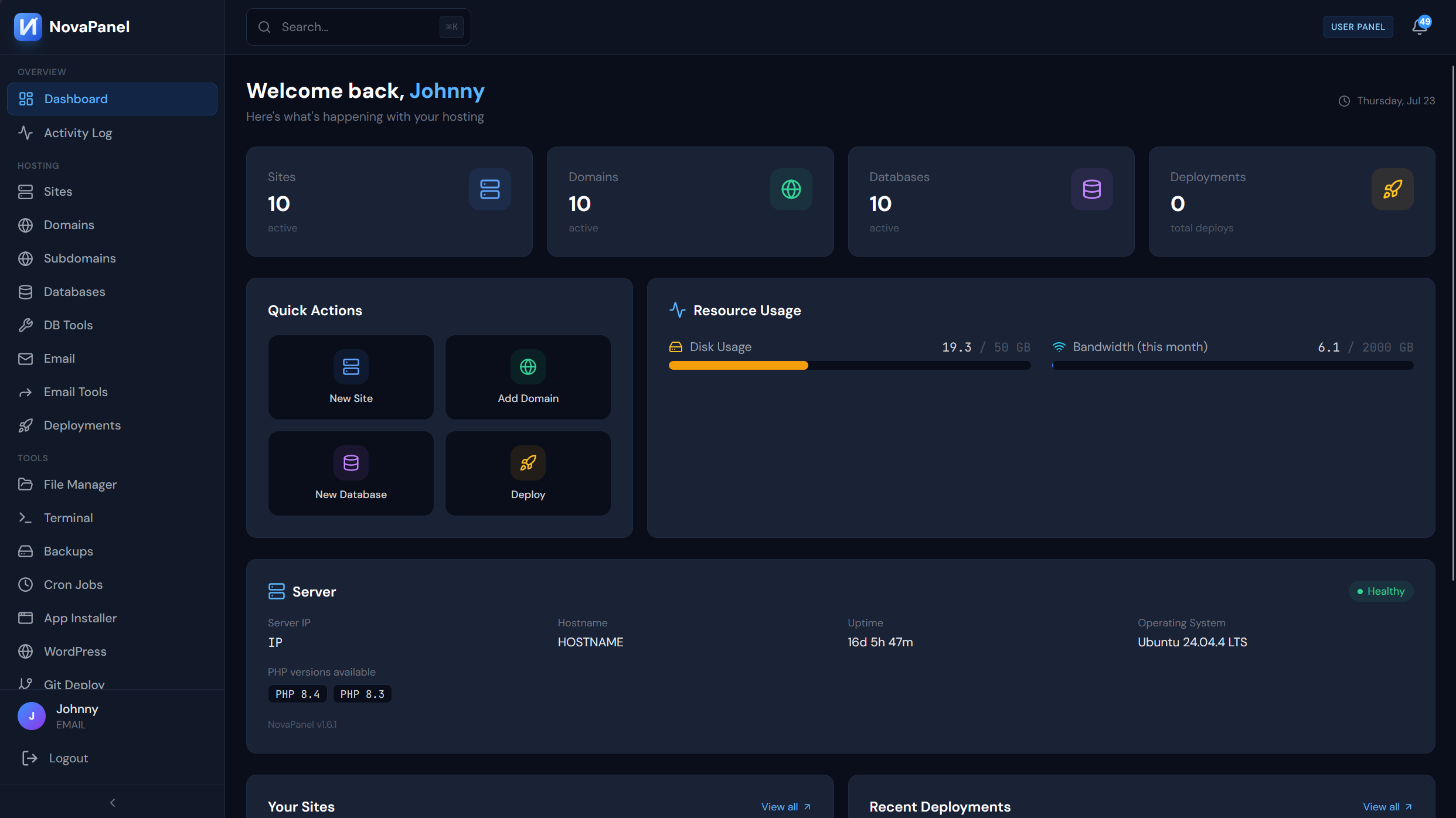Open Email in the sidebar
The width and height of the screenshot is (1456, 818).
tap(112, 359)
